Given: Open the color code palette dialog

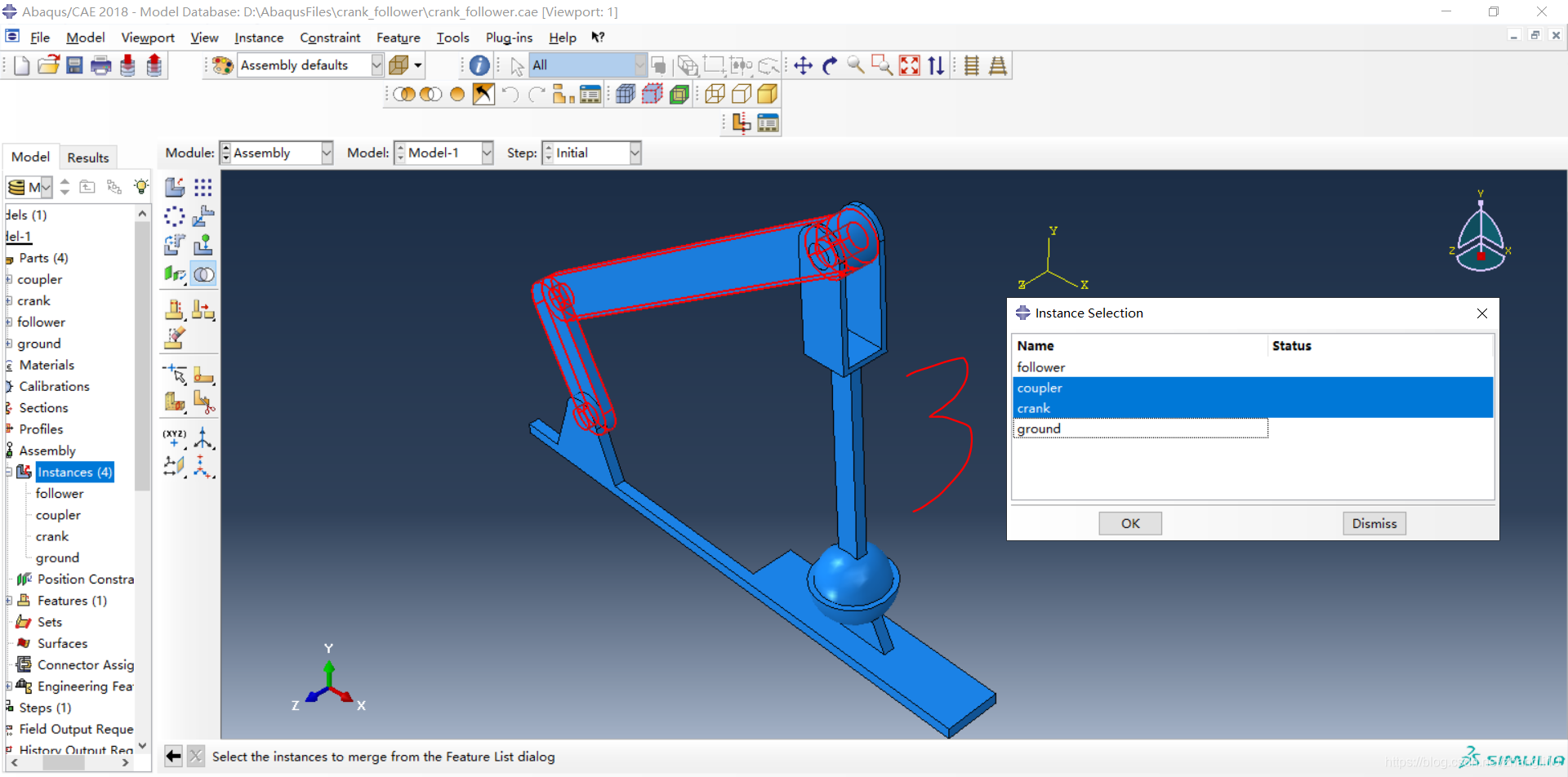Looking at the screenshot, I should point(222,65).
